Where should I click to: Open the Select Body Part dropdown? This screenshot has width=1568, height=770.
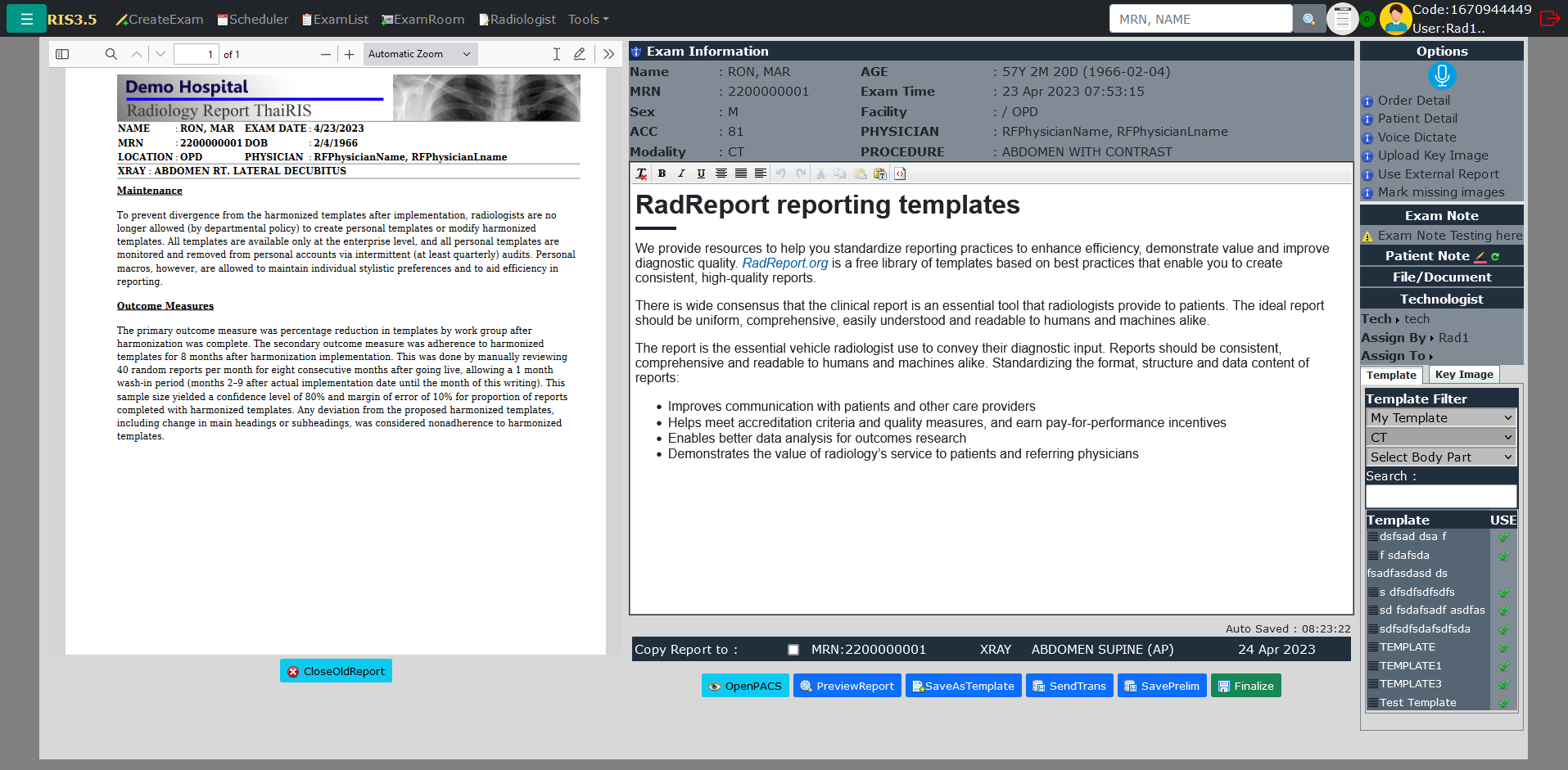(x=1440, y=457)
